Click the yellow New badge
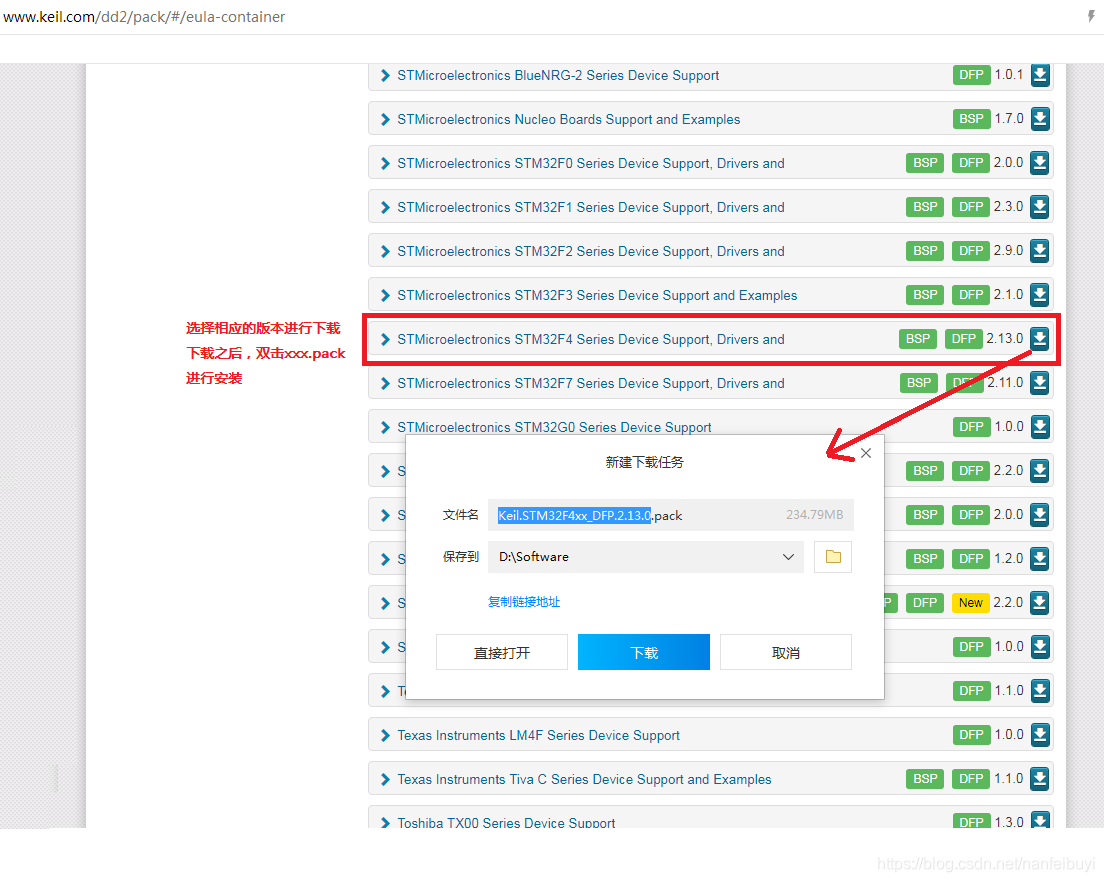1104x882 pixels. coord(970,603)
